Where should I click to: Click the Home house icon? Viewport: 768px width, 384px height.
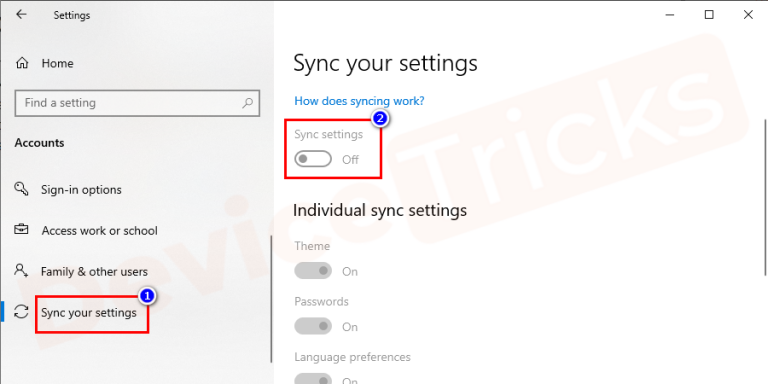(22, 63)
